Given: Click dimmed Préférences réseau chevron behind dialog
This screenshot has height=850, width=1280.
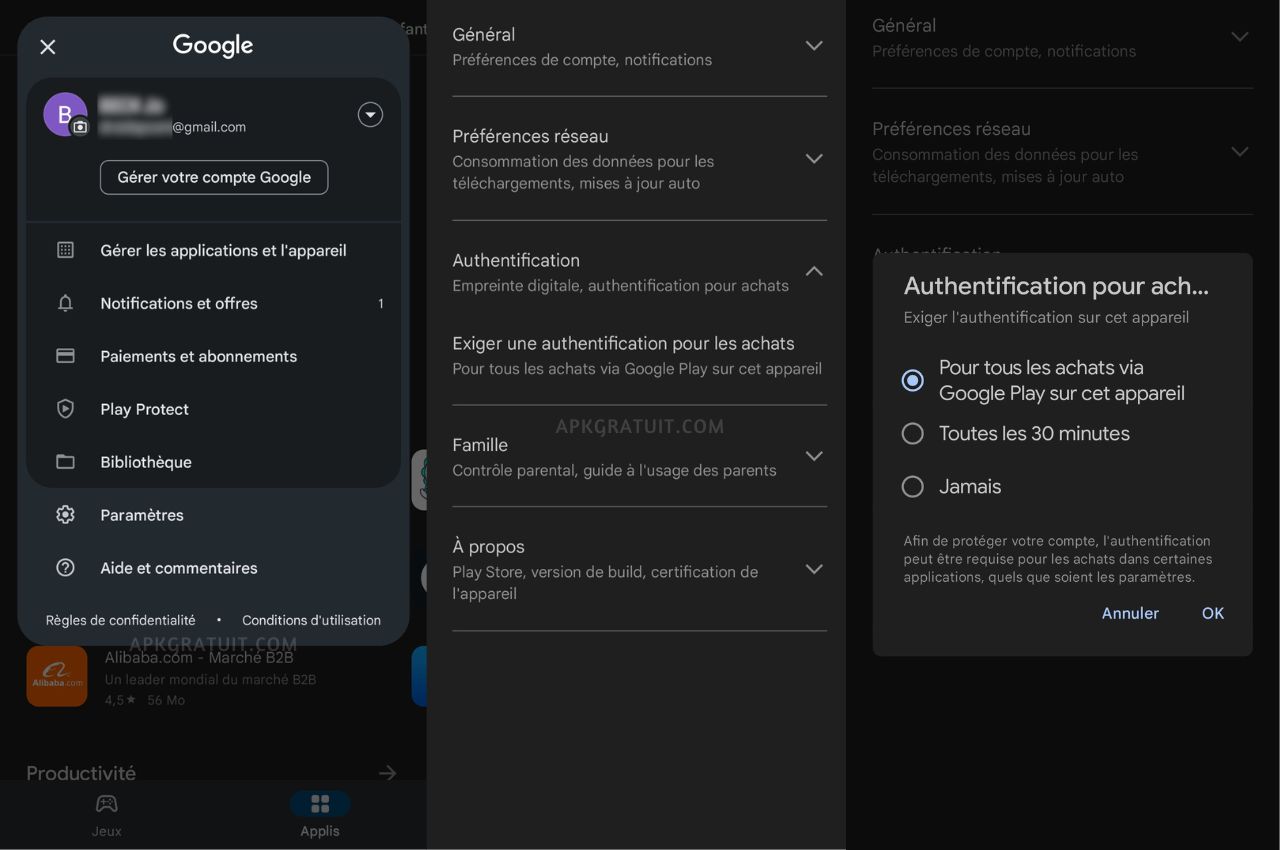Looking at the screenshot, I should pos(1240,152).
